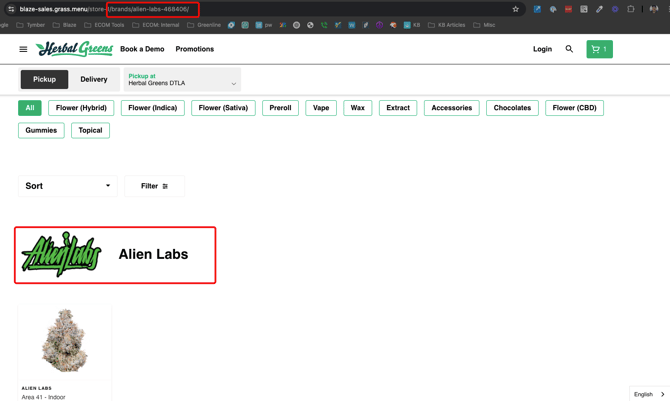Open the Promotions menu item
This screenshot has width=670, height=401.
point(195,49)
